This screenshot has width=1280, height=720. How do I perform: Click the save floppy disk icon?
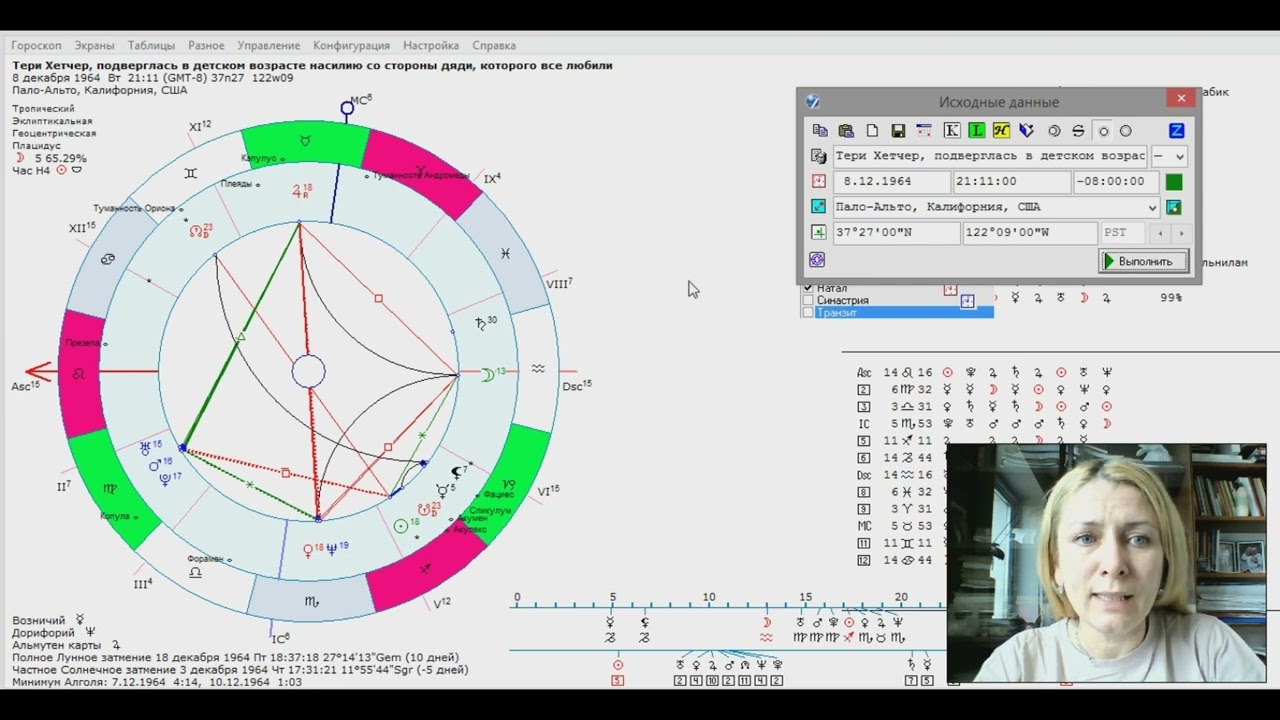(898, 131)
